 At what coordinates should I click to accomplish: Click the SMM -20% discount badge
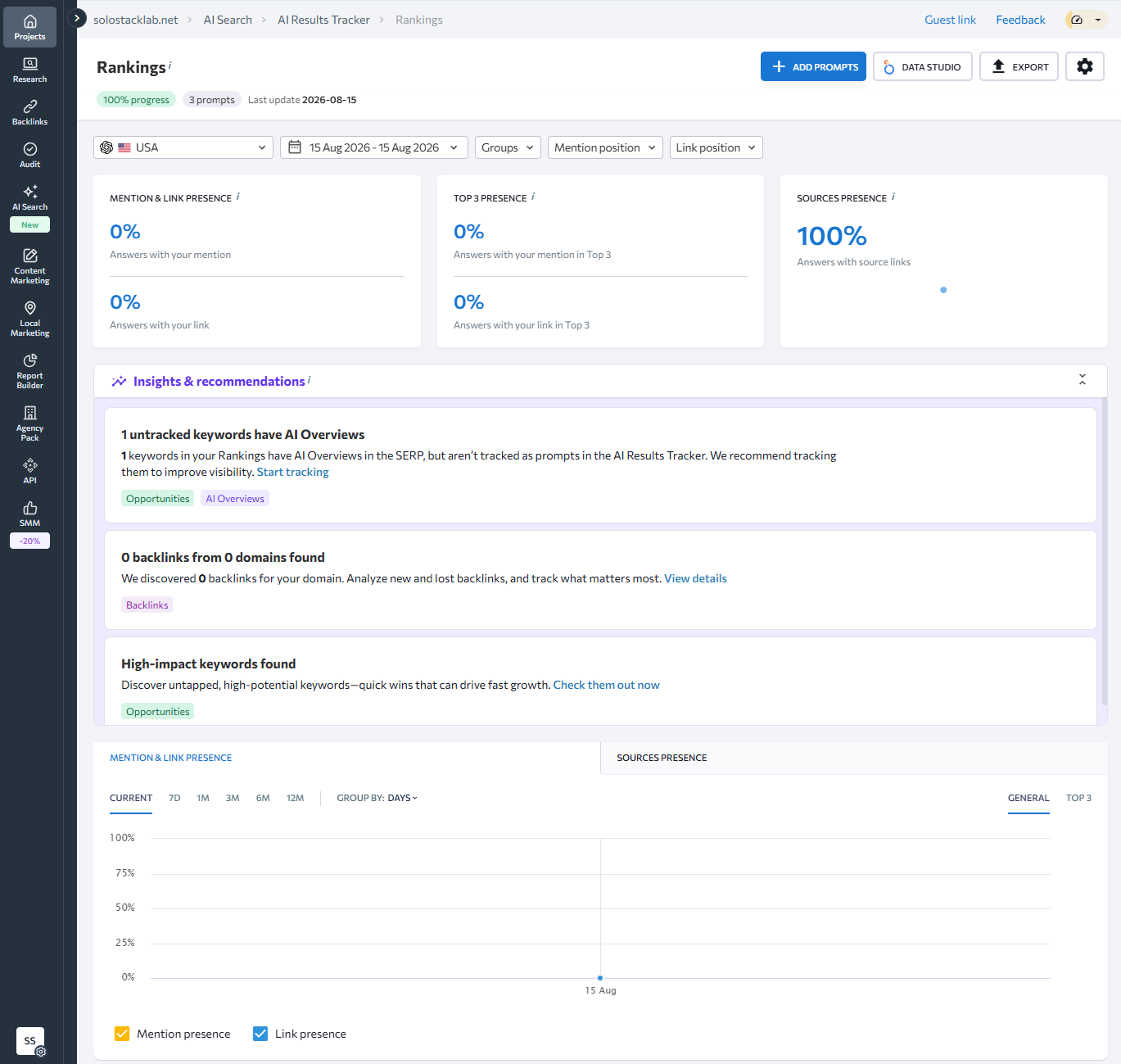pyautogui.click(x=29, y=541)
